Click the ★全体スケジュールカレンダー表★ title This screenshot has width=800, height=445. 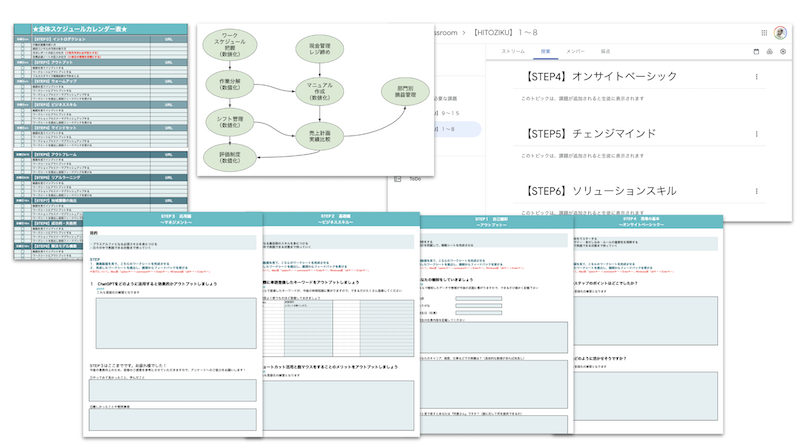click(80, 29)
